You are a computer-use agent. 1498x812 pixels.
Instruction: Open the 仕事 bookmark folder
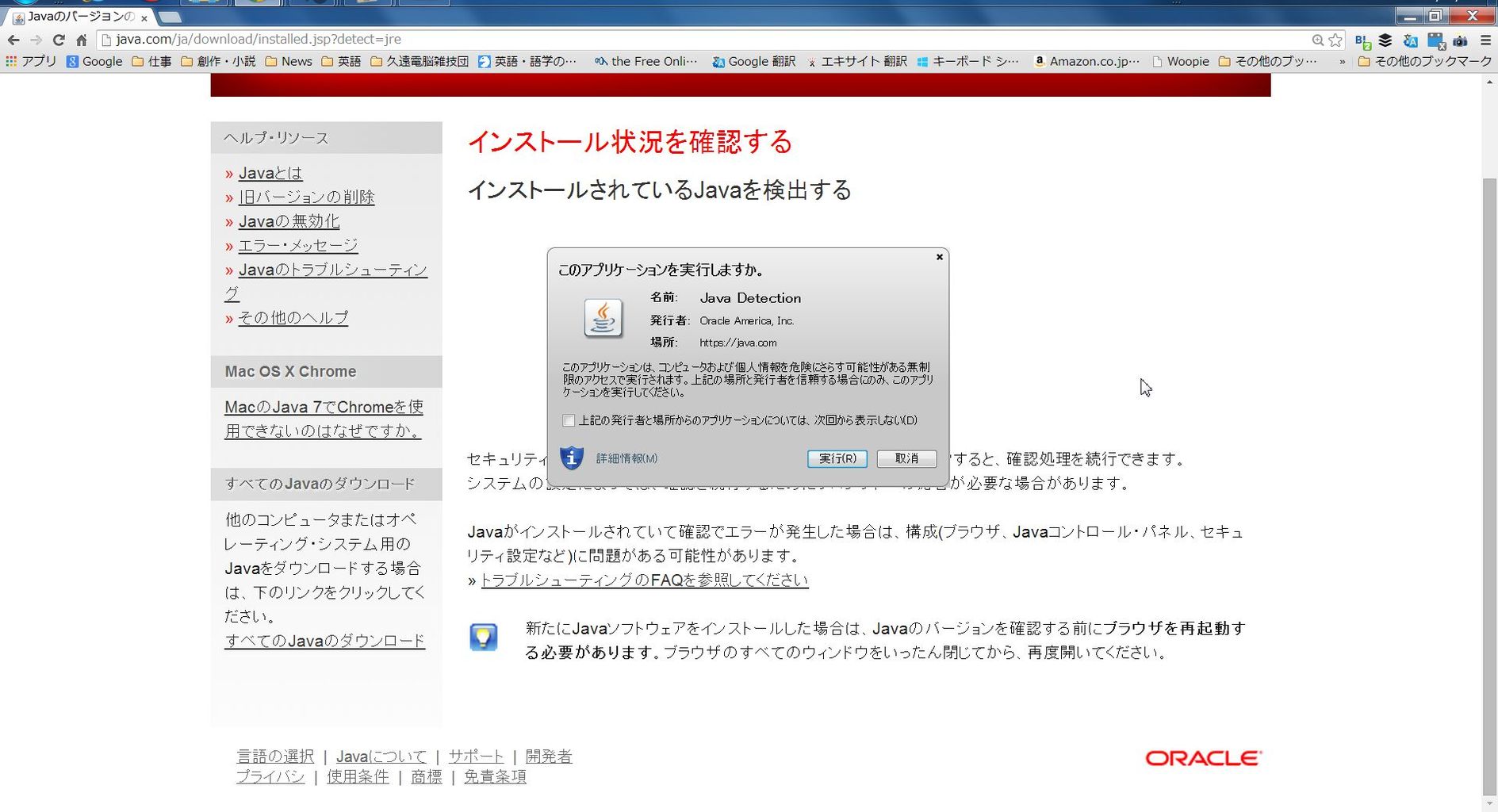click(151, 61)
